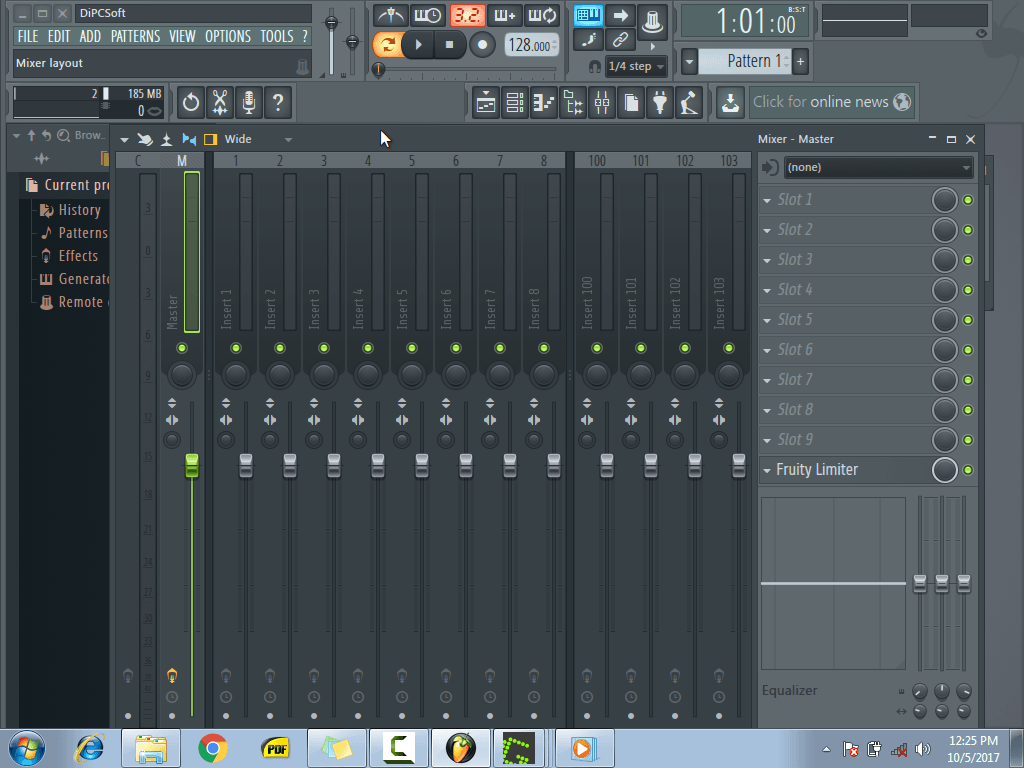Mute Insert 1 track green LED
This screenshot has height=768, width=1024.
(x=236, y=348)
